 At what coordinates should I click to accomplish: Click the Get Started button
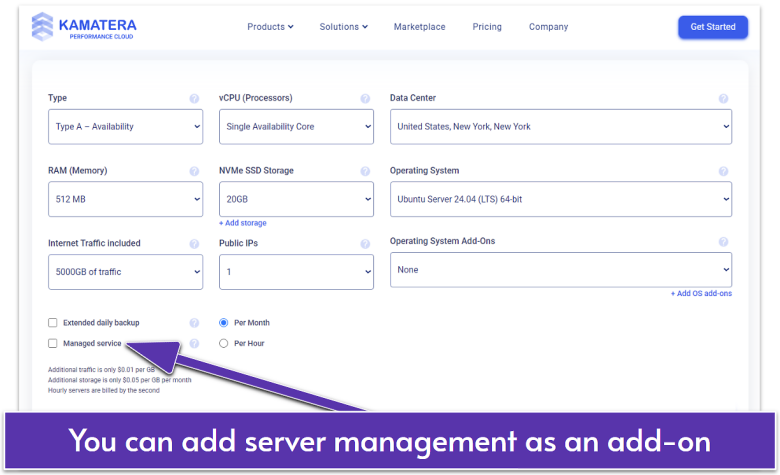(712, 27)
